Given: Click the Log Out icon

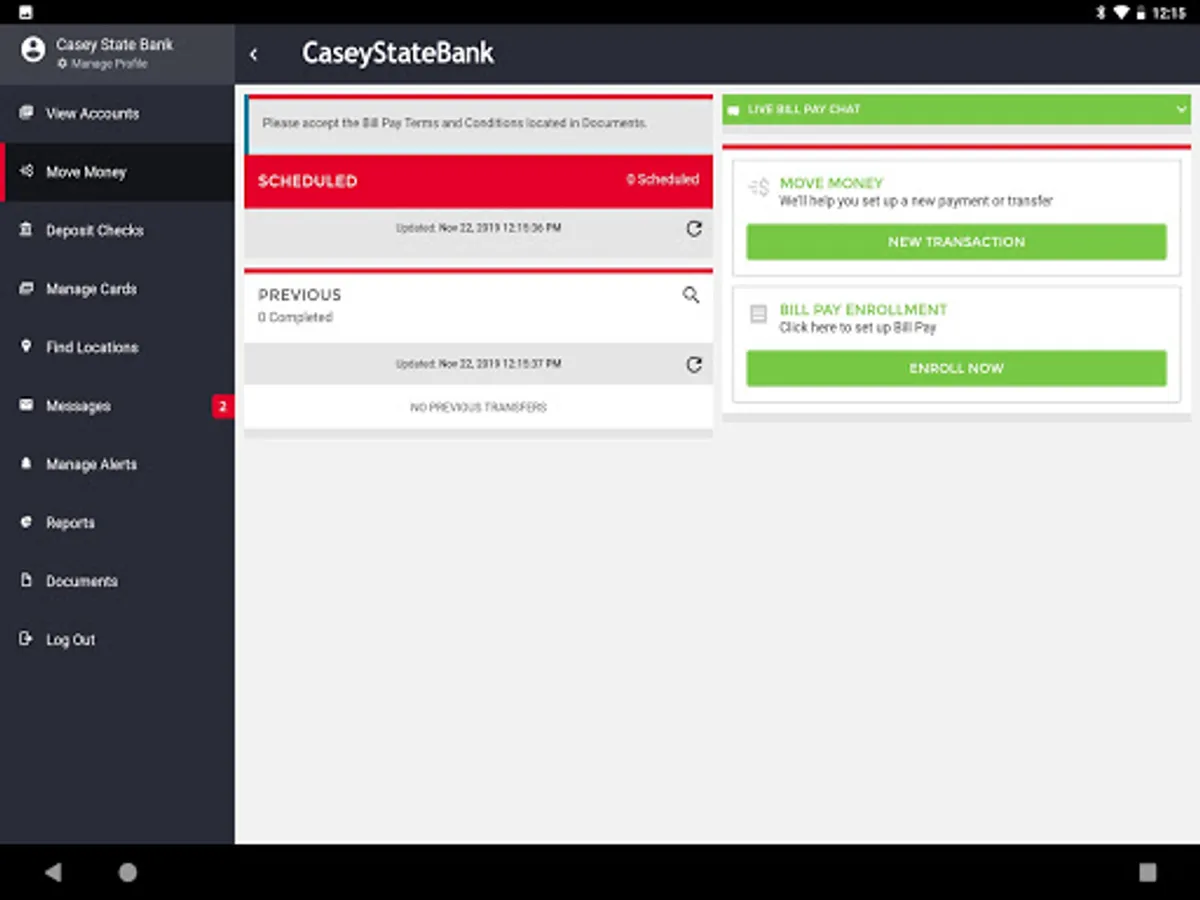Looking at the screenshot, I should coord(26,640).
